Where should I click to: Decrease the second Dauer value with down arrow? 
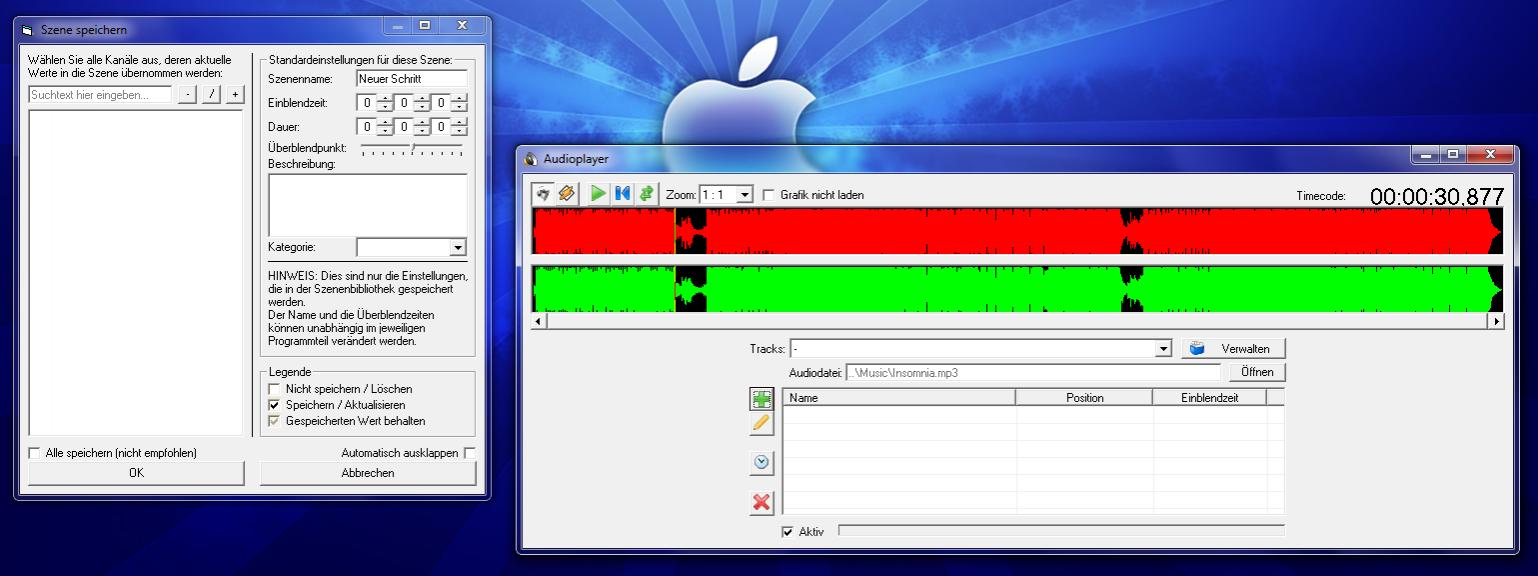pos(422,131)
